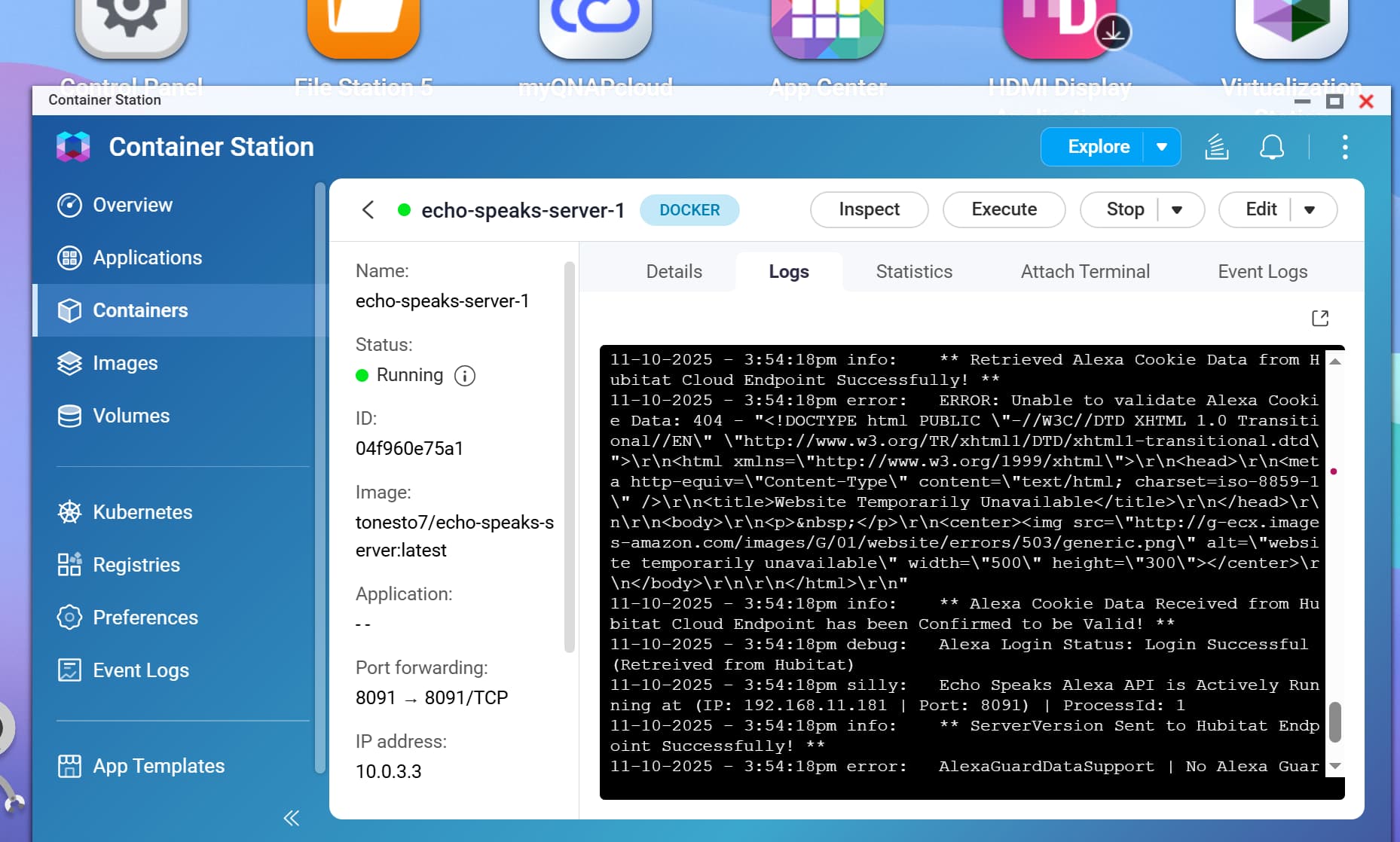This screenshot has height=842, width=1400.
Task: Open Kubernetes from the sidebar
Action: (x=142, y=512)
